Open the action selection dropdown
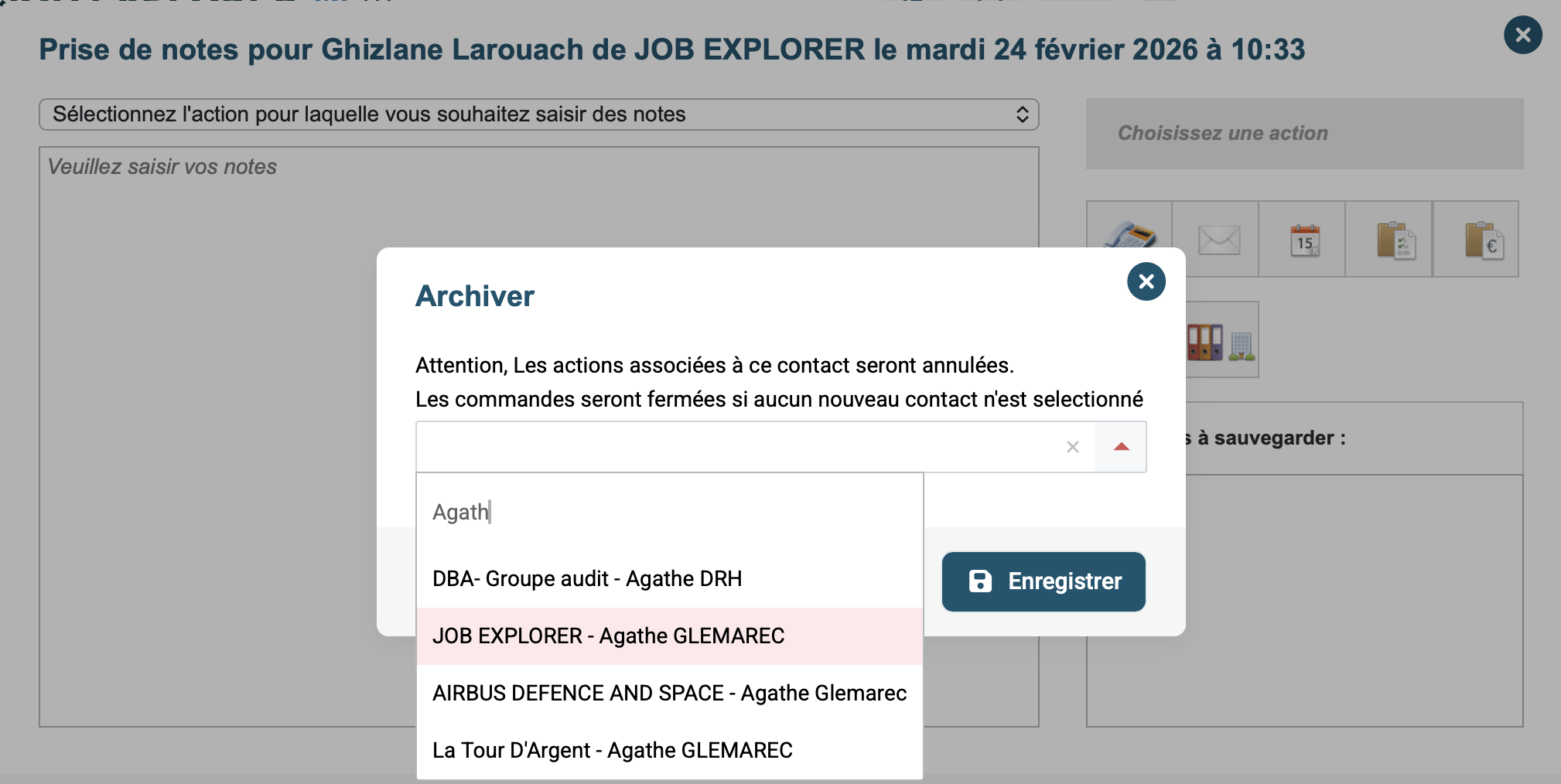Viewport: 1561px width, 784px height. pos(538,114)
